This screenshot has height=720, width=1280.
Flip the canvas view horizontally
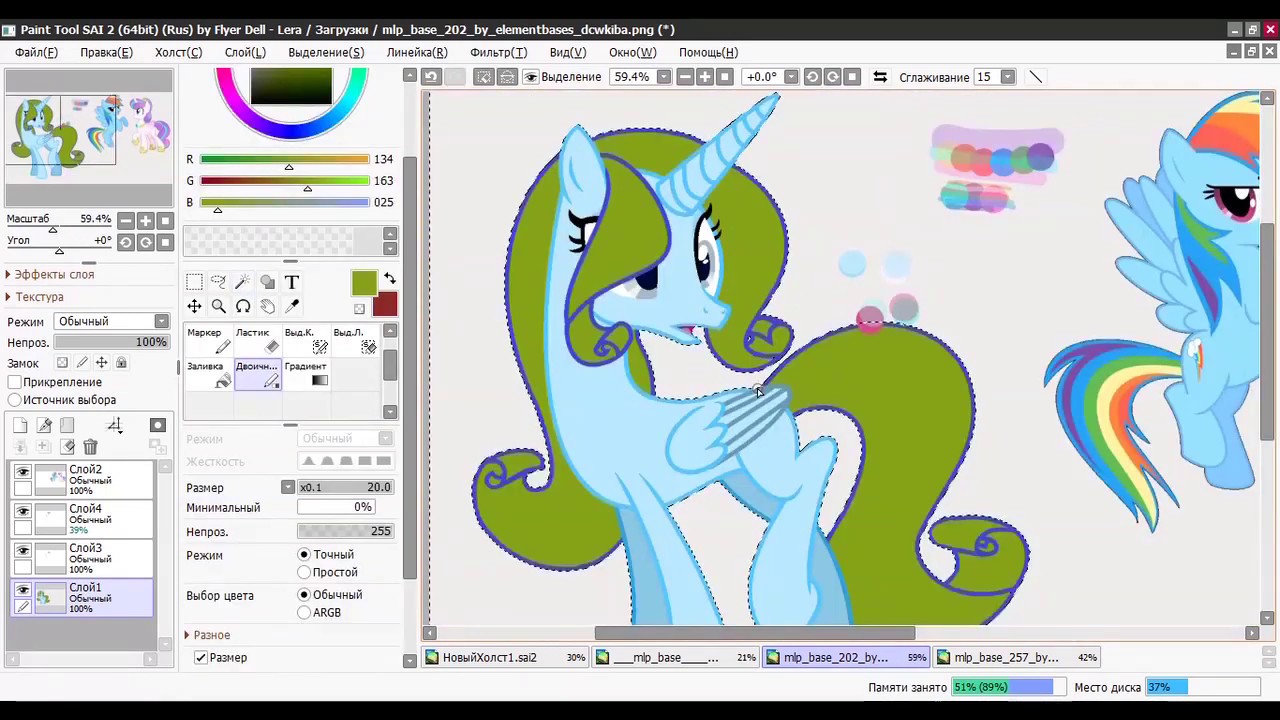pyautogui.click(x=880, y=77)
